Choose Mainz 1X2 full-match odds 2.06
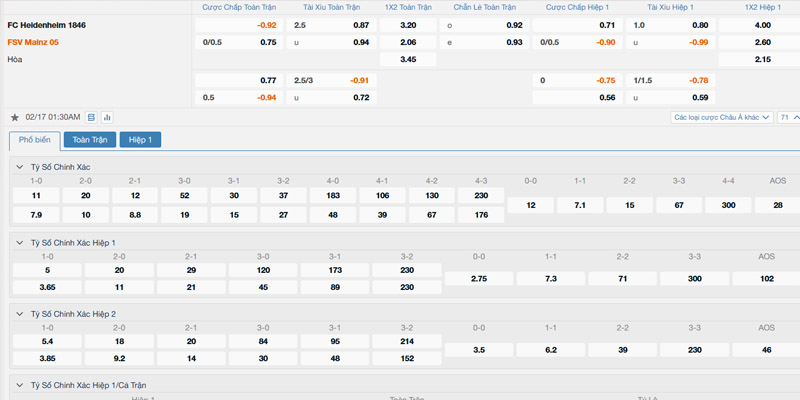Image resolution: width=800 pixels, height=400 pixels. click(x=408, y=42)
